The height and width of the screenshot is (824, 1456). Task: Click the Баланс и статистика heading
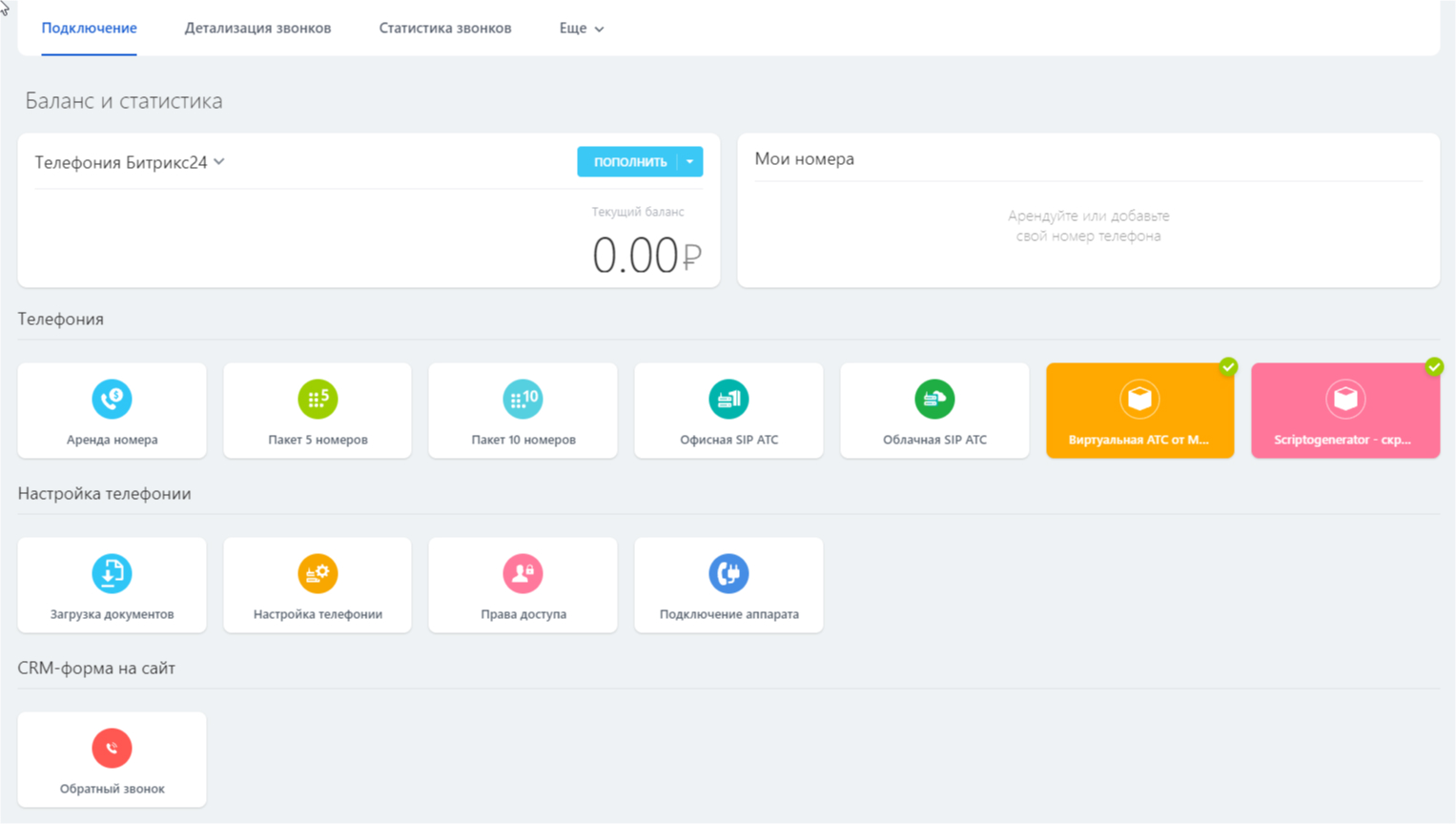124,101
